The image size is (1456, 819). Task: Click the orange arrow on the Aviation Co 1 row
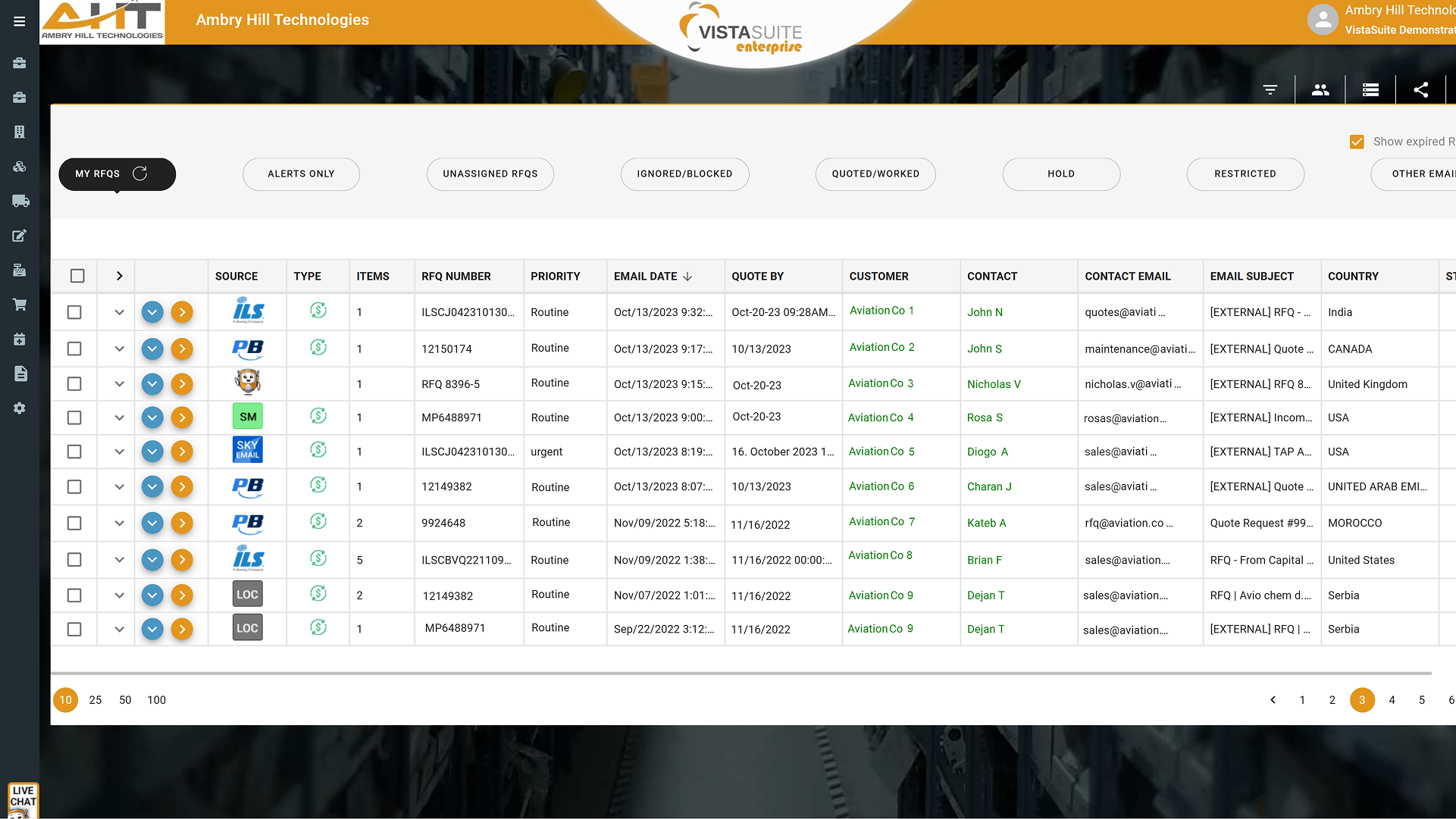coord(182,312)
